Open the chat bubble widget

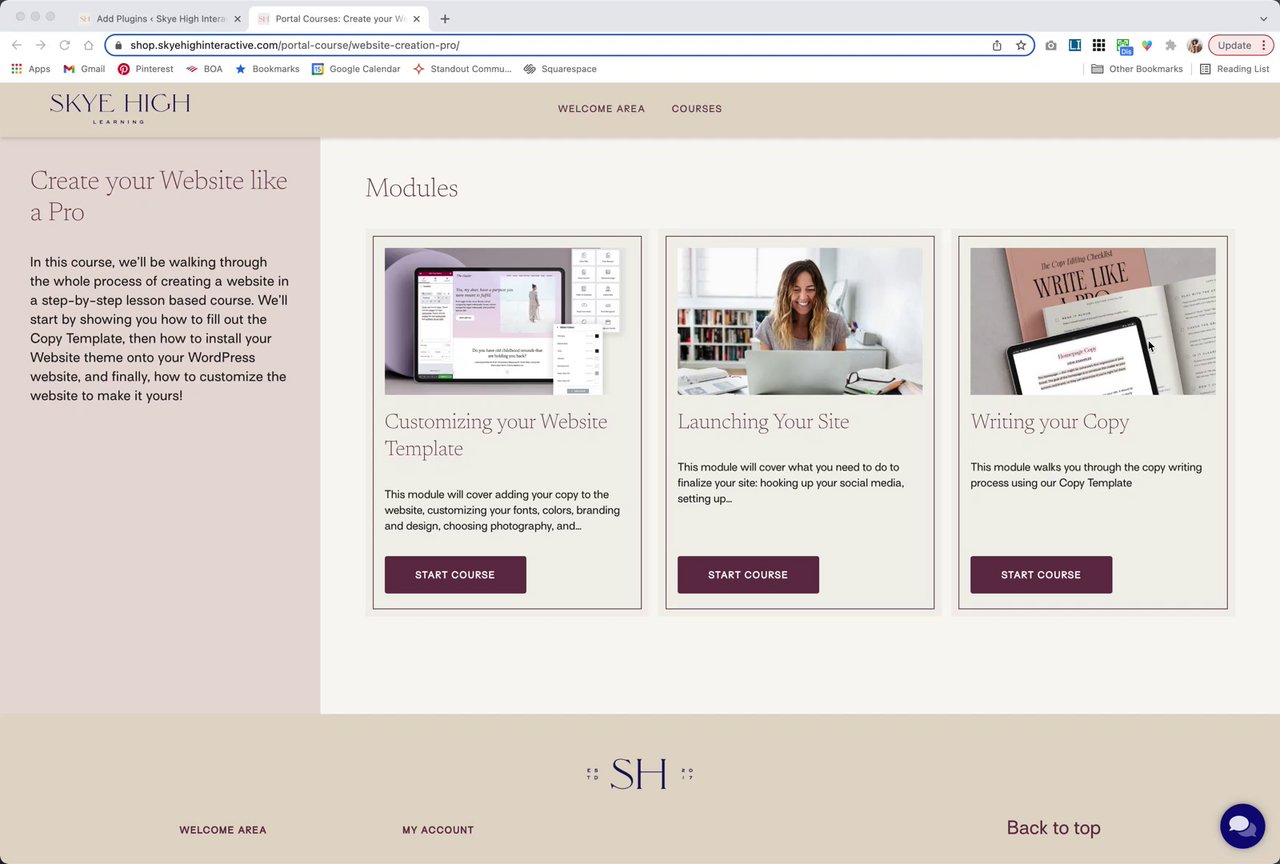pyautogui.click(x=1242, y=826)
